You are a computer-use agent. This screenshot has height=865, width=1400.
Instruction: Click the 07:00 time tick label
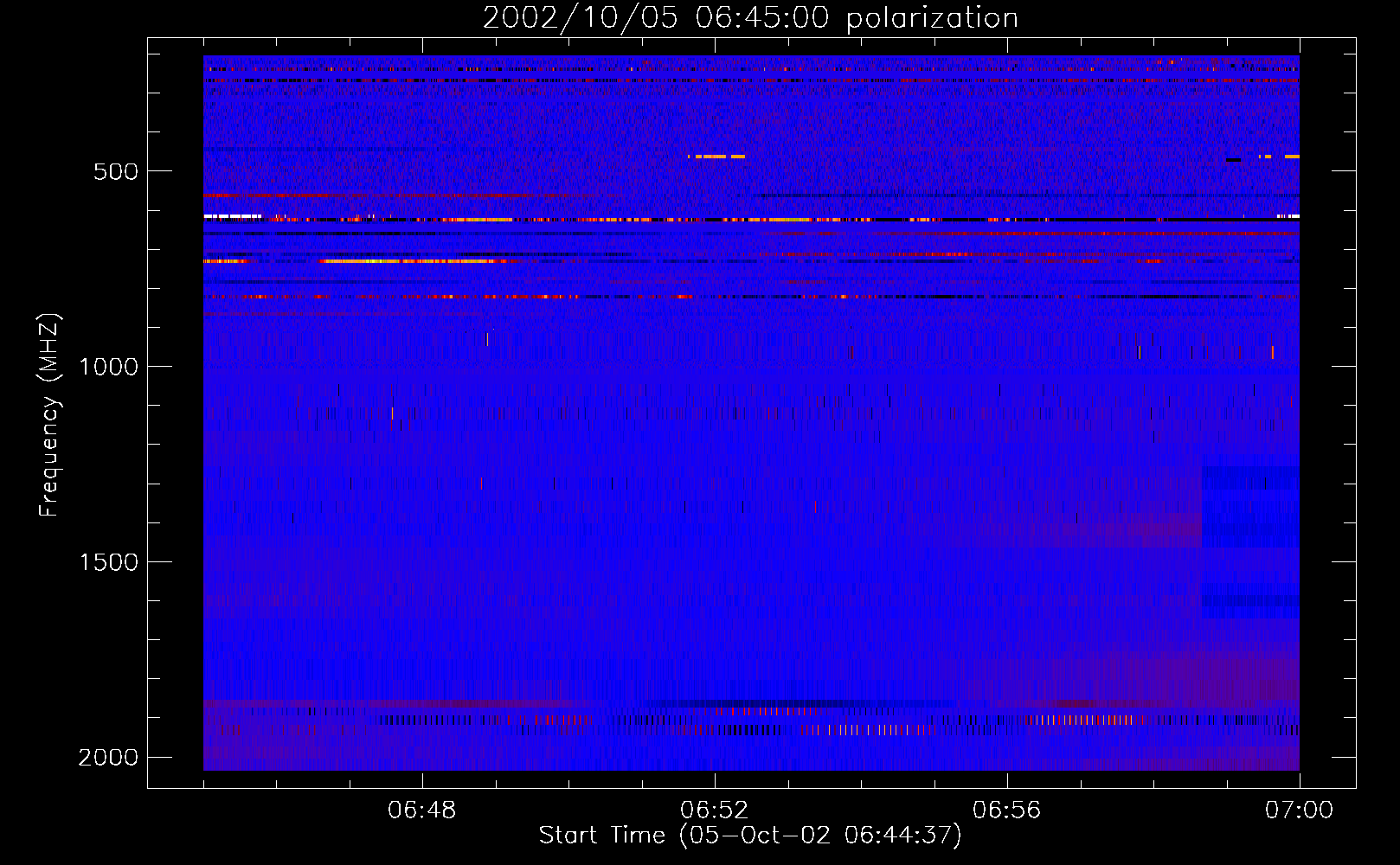coord(1300,811)
